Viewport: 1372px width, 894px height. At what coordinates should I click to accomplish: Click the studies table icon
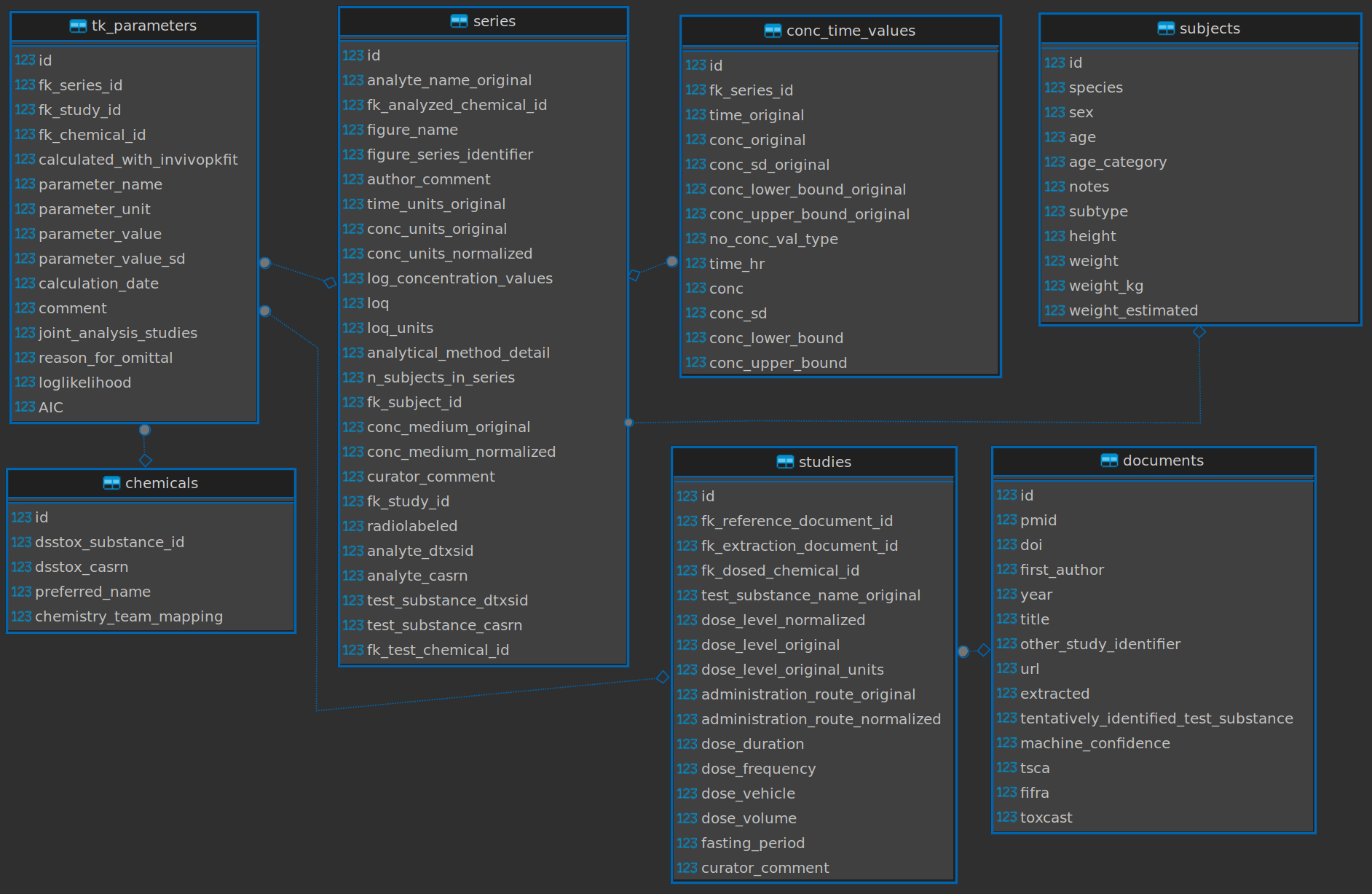tap(785, 462)
